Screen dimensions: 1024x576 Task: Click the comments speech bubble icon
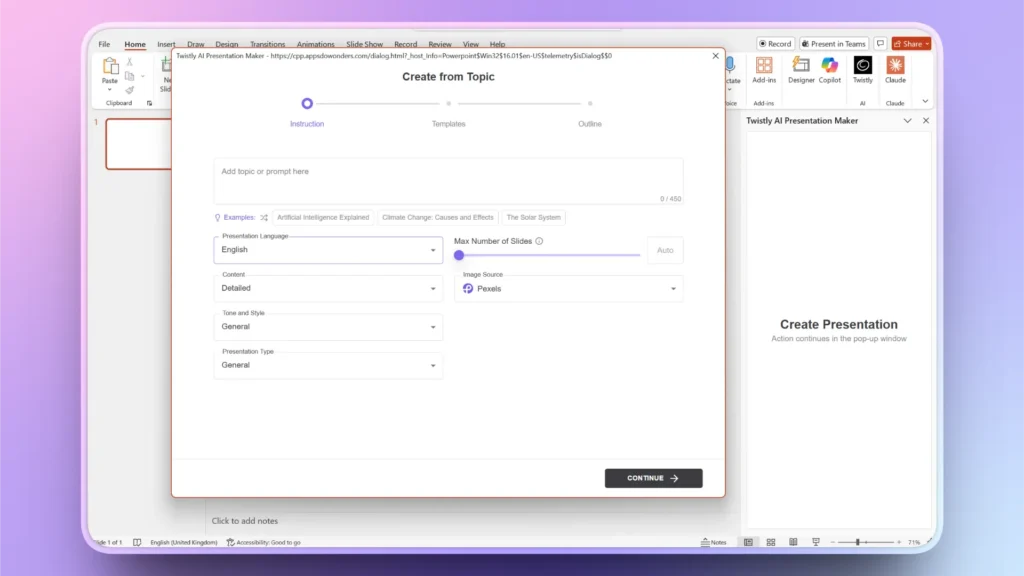[x=880, y=44]
